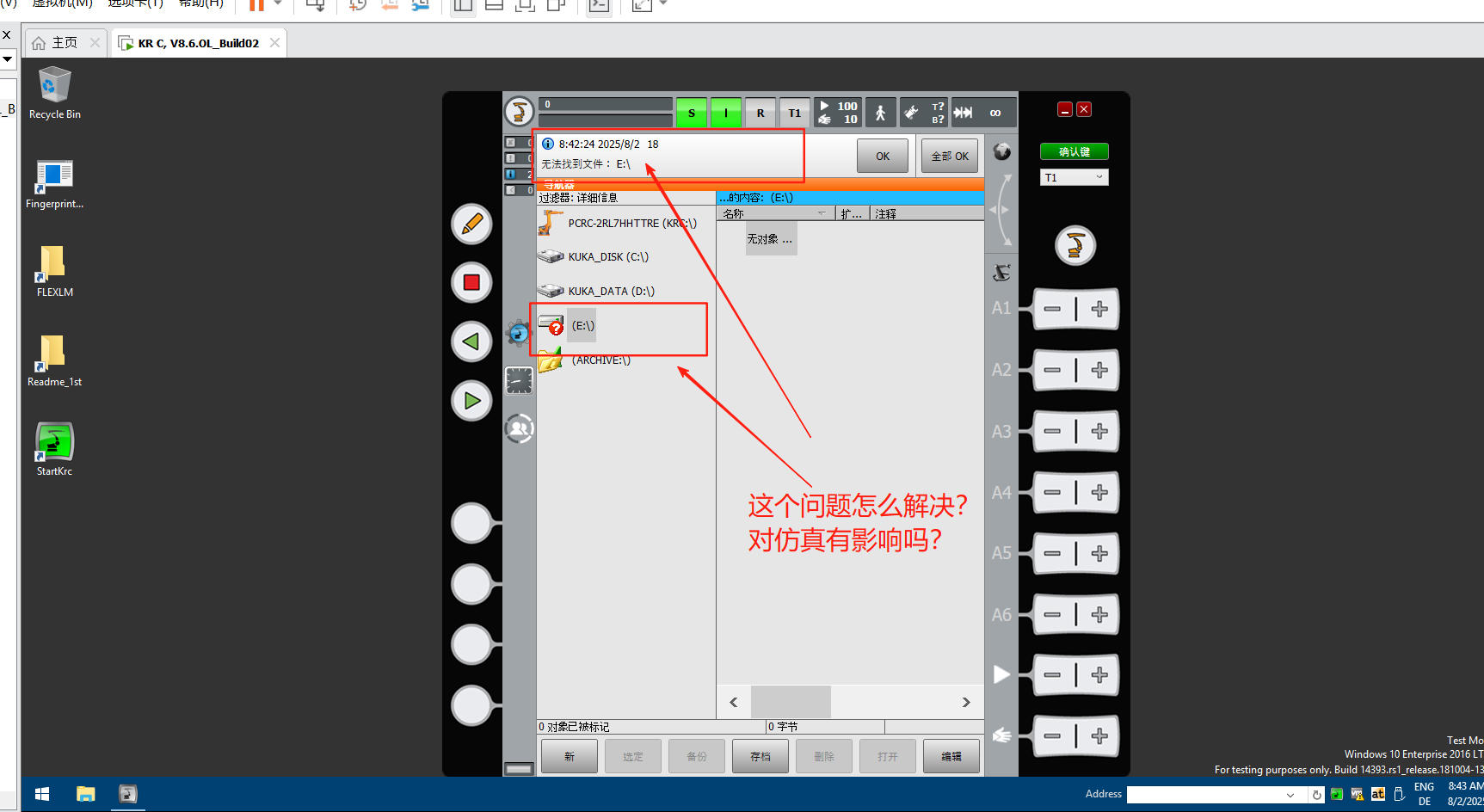Click the globe coordinate system icon
Image resolution: width=1484 pixels, height=812 pixels.
click(x=1001, y=152)
